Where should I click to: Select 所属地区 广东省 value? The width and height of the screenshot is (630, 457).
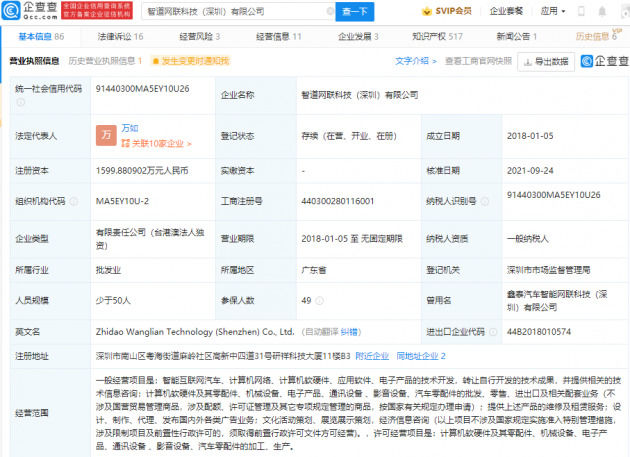[x=314, y=270]
